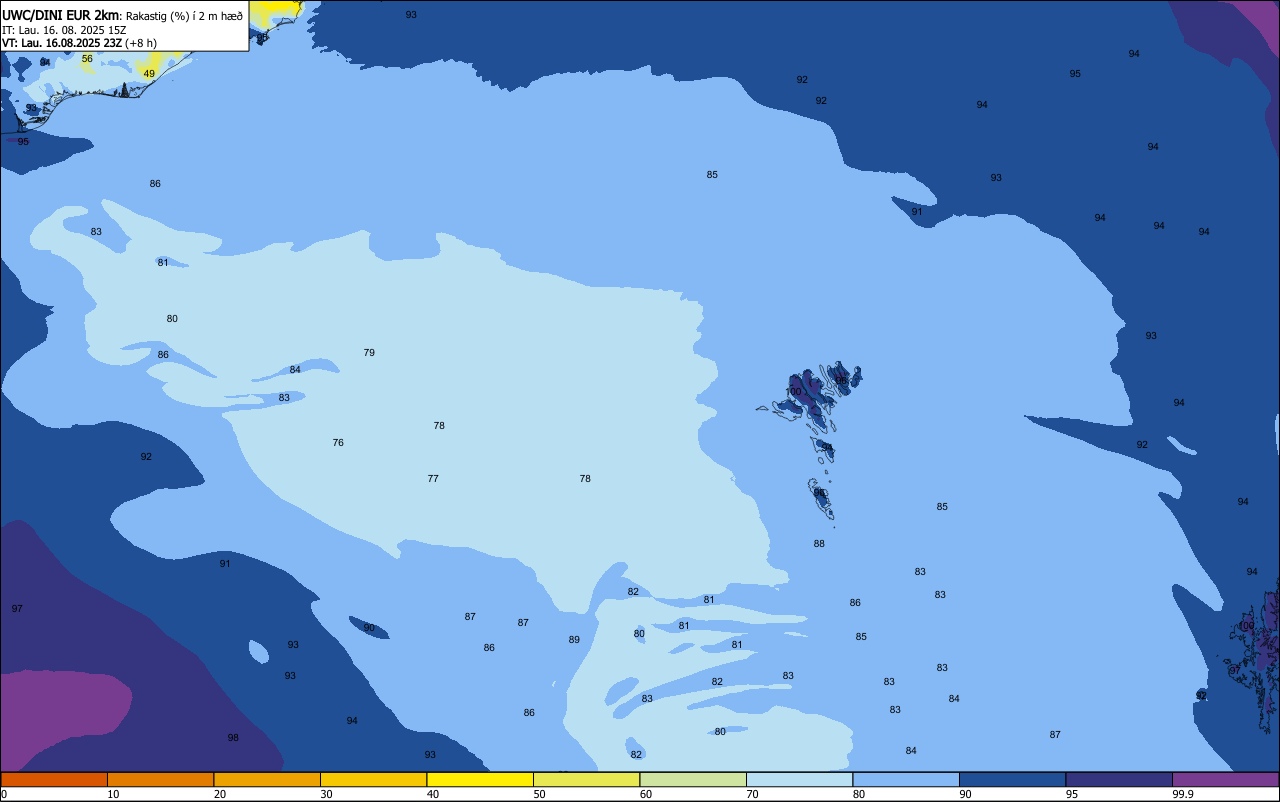The image size is (1280, 802).
Task: Pick the 80–90 light blue legend segment
Action: click(x=906, y=779)
